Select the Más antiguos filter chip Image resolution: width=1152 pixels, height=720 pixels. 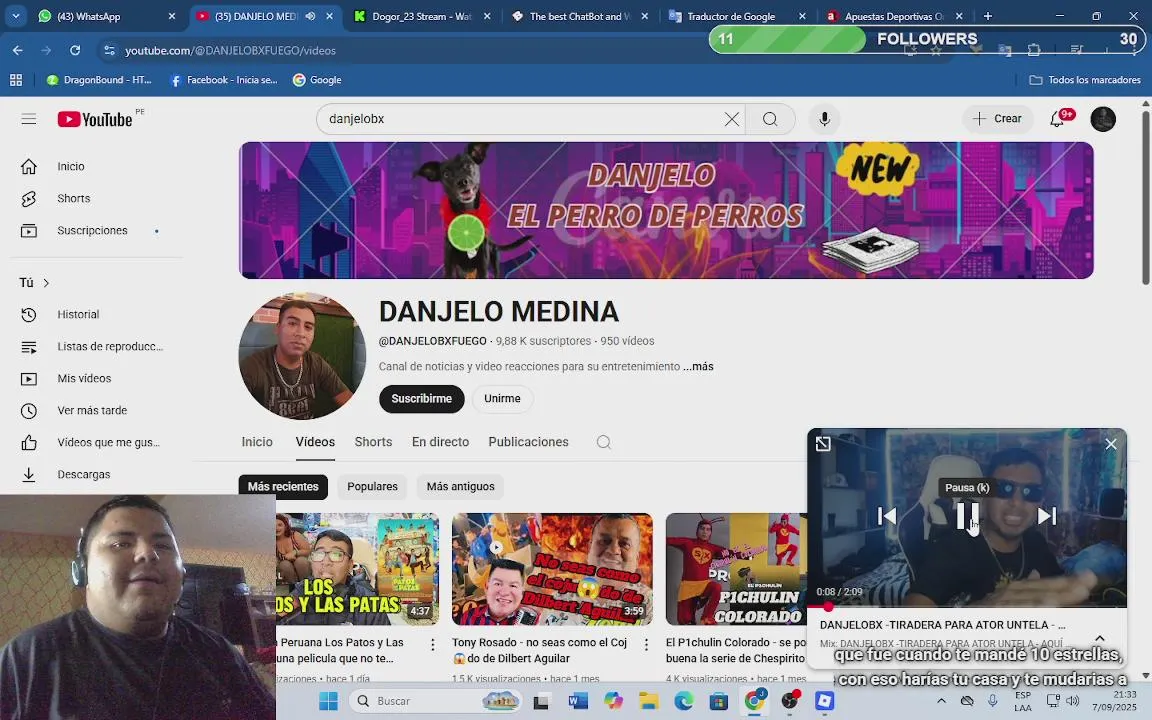click(461, 486)
